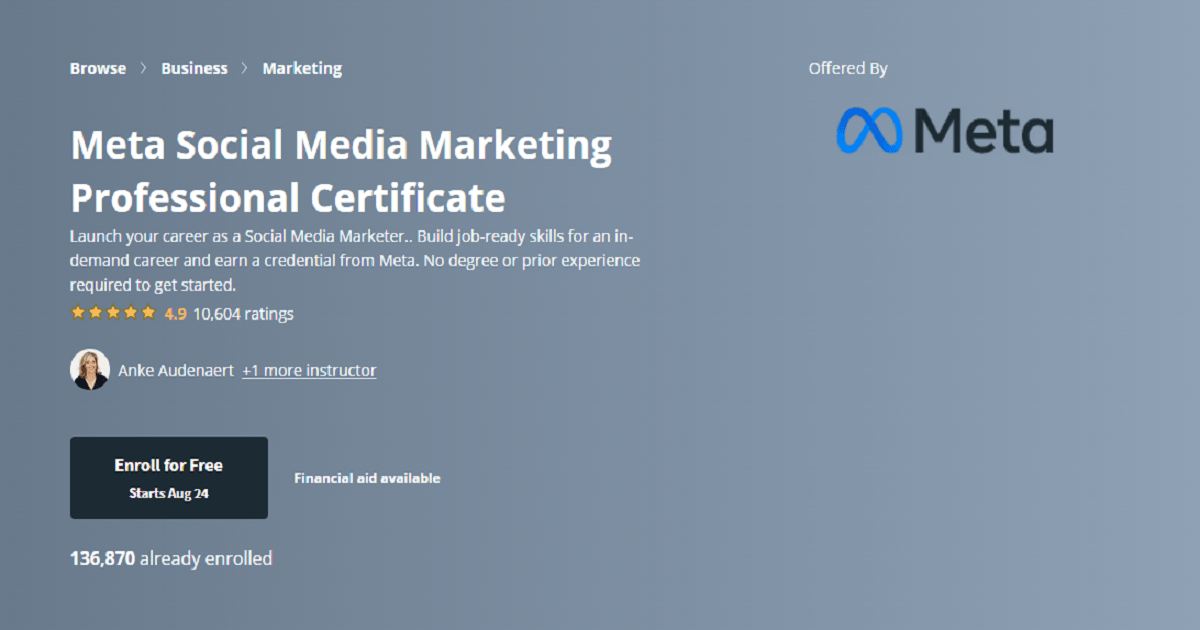The width and height of the screenshot is (1200, 630).
Task: Click the 10,604 ratings text
Action: coord(243,314)
